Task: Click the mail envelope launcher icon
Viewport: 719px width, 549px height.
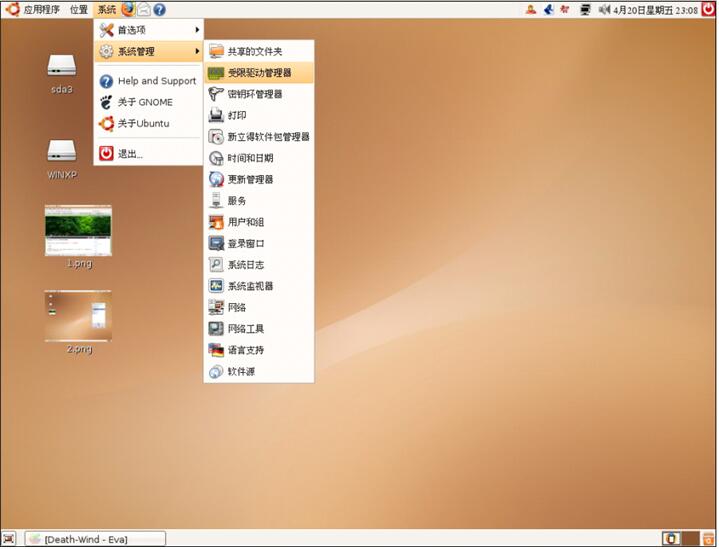Action: click(143, 9)
